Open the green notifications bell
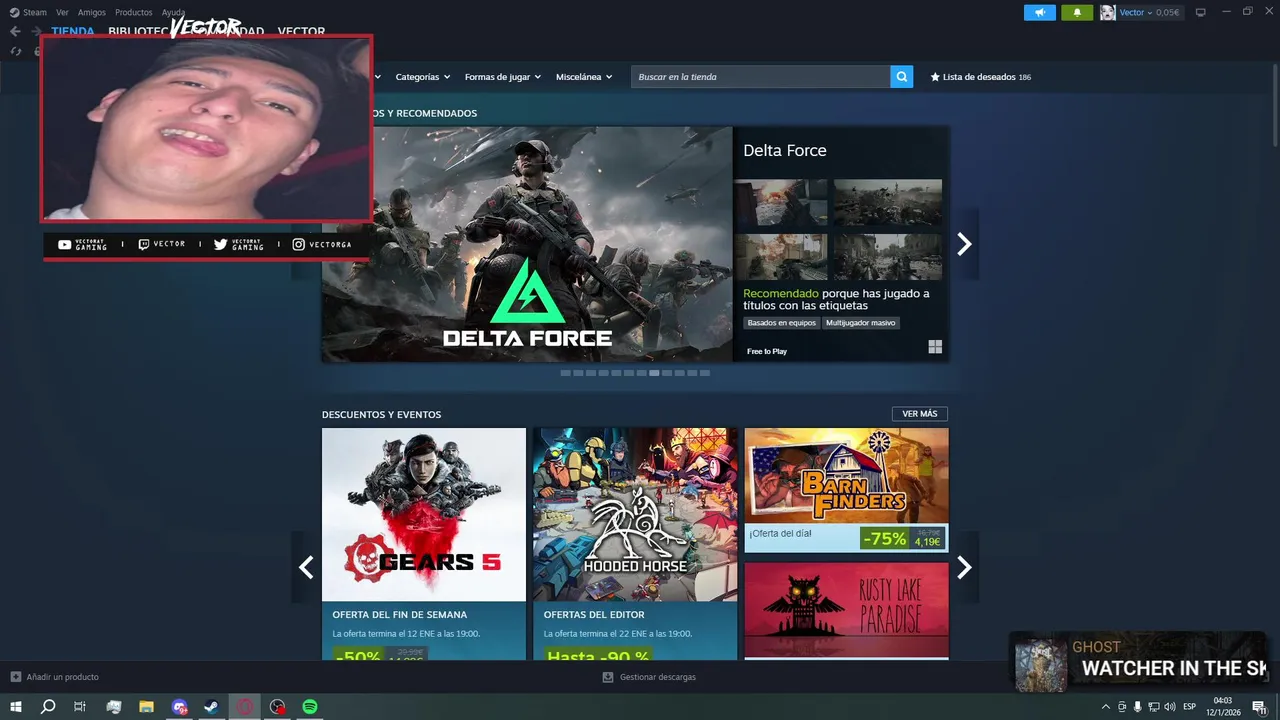 coord(1077,13)
